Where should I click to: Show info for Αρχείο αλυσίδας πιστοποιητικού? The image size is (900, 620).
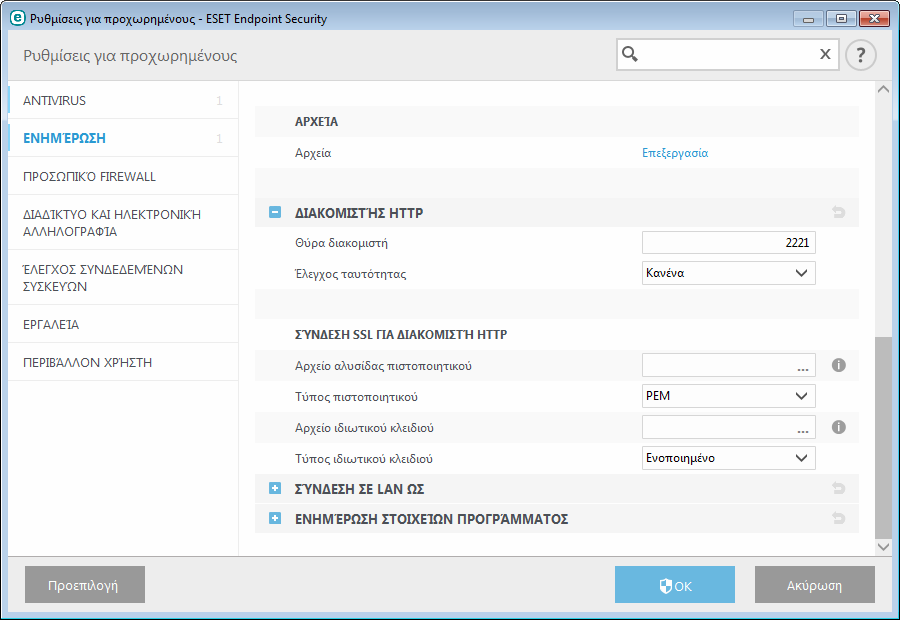click(839, 365)
